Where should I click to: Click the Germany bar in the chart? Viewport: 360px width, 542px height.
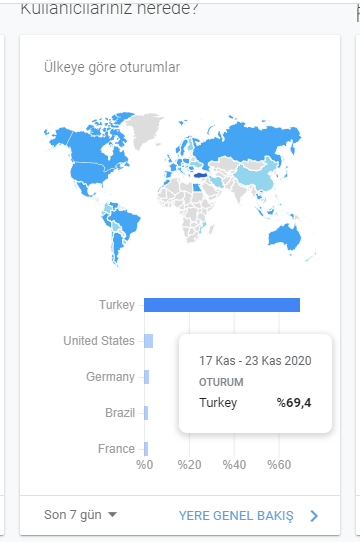point(147,377)
